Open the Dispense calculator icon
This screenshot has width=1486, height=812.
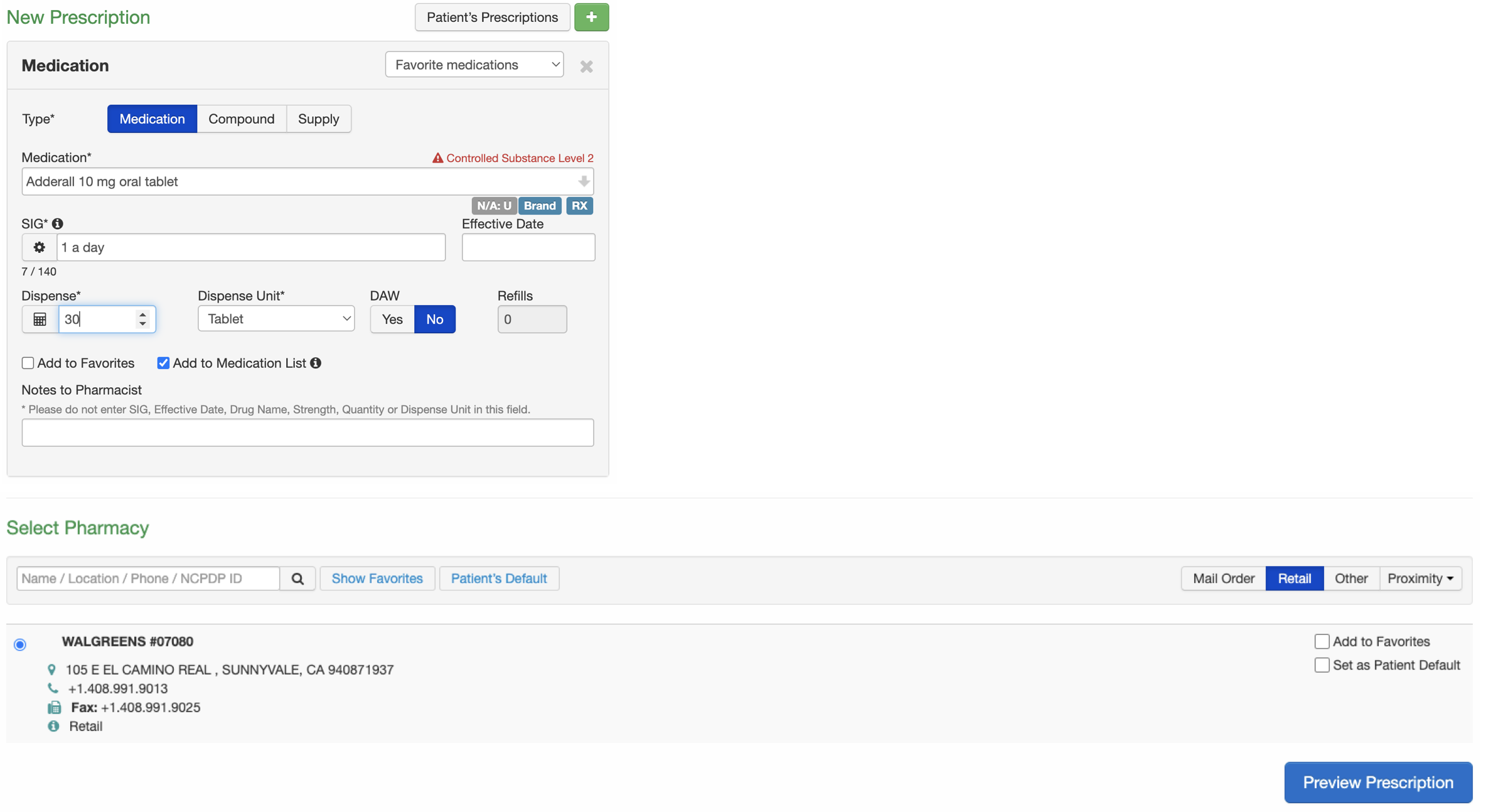click(40, 319)
